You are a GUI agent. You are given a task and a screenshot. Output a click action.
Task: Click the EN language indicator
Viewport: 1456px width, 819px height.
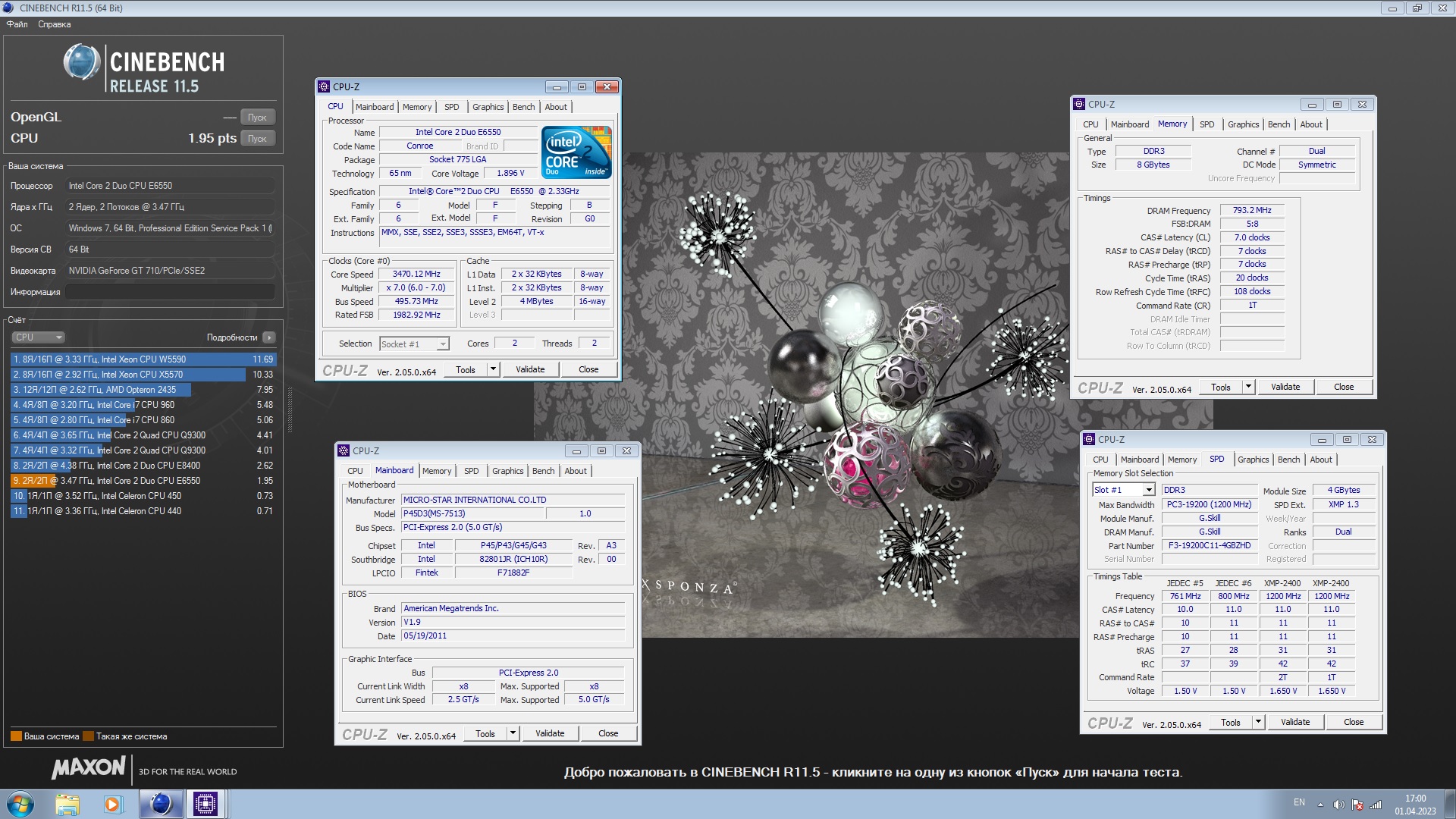click(1299, 802)
